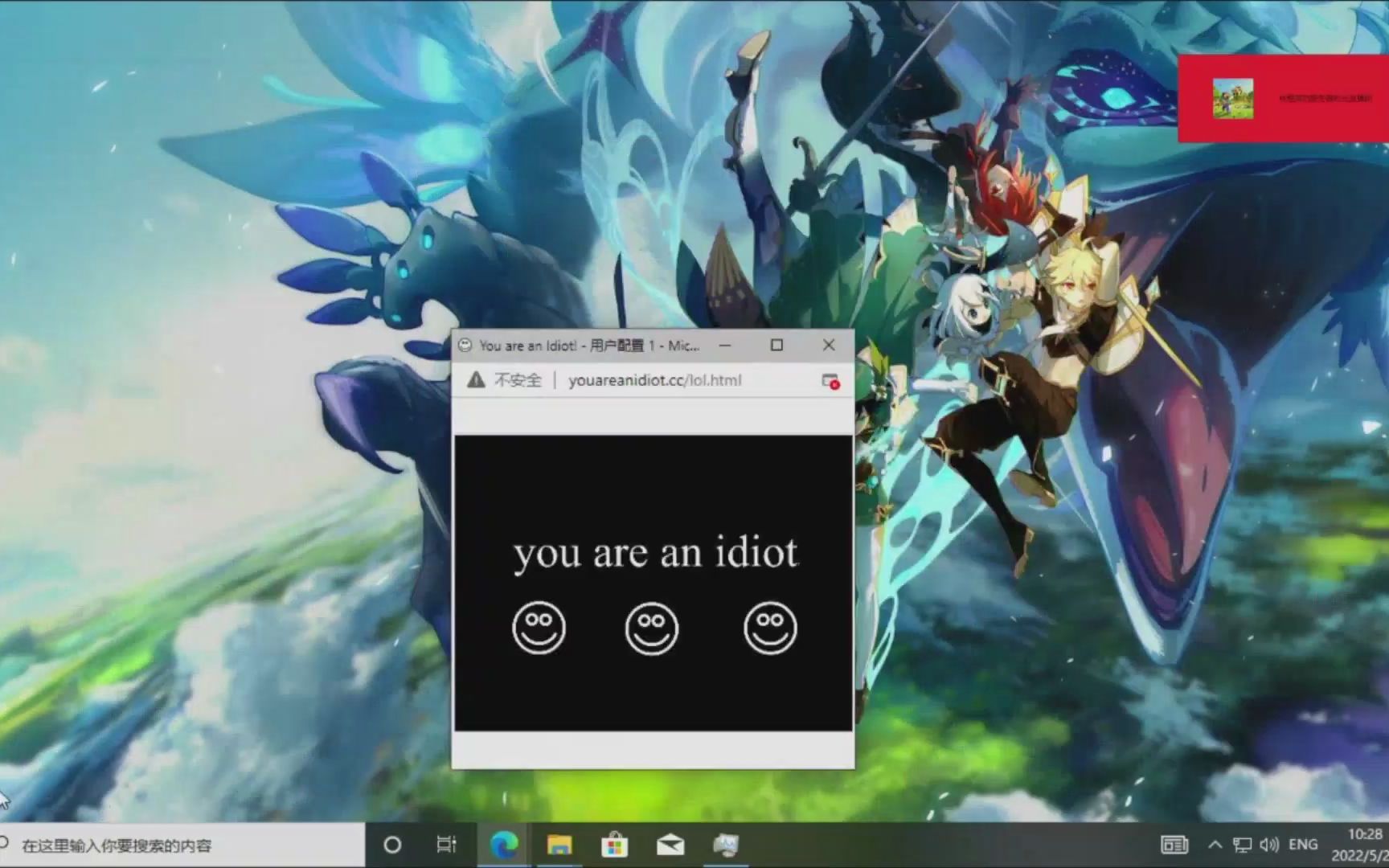Open Microsoft Edge from the taskbar
This screenshot has width=1389, height=868.
pos(504,845)
